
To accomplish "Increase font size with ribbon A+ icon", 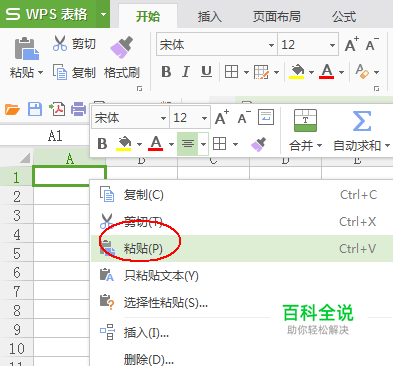I will (x=352, y=44).
